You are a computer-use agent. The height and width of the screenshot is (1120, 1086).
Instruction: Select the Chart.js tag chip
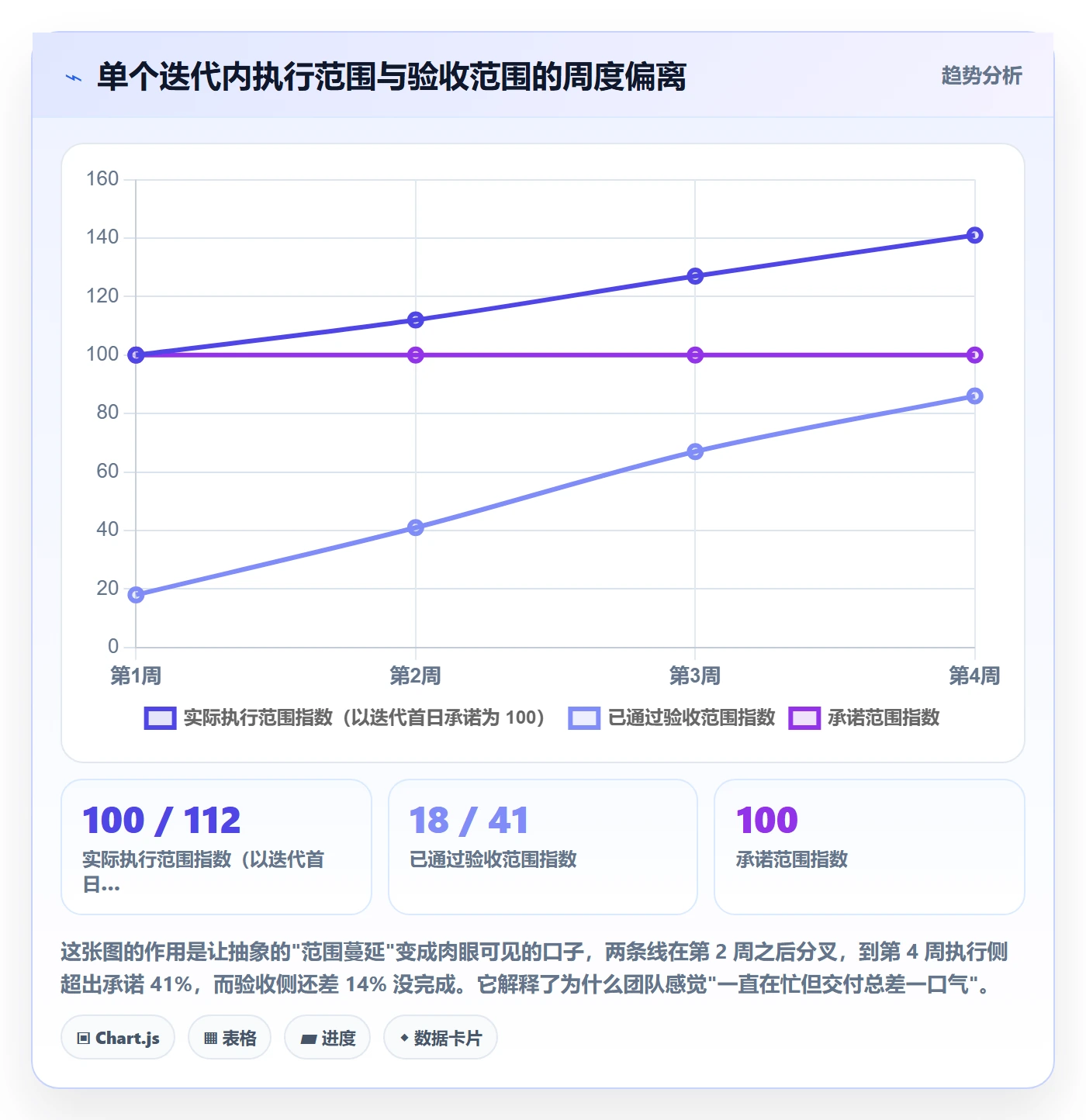[118, 1038]
